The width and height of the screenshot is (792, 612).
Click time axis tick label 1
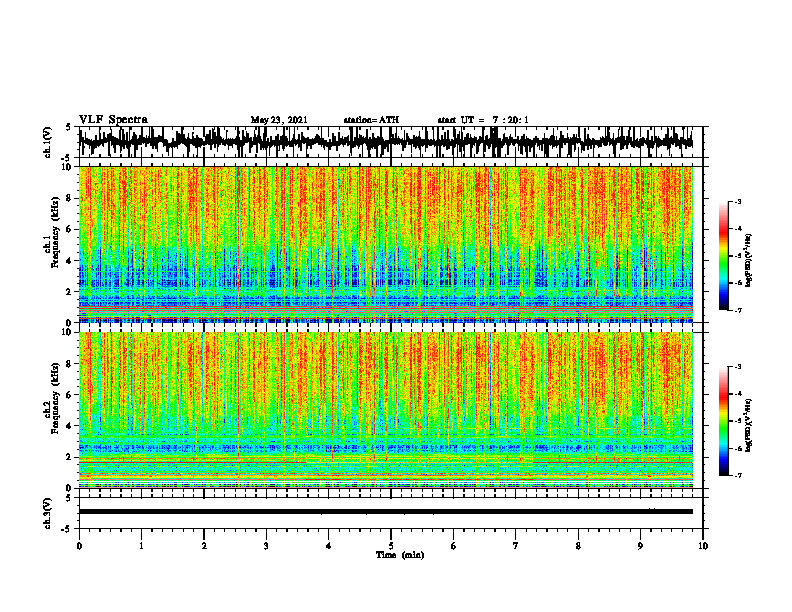pos(141,546)
